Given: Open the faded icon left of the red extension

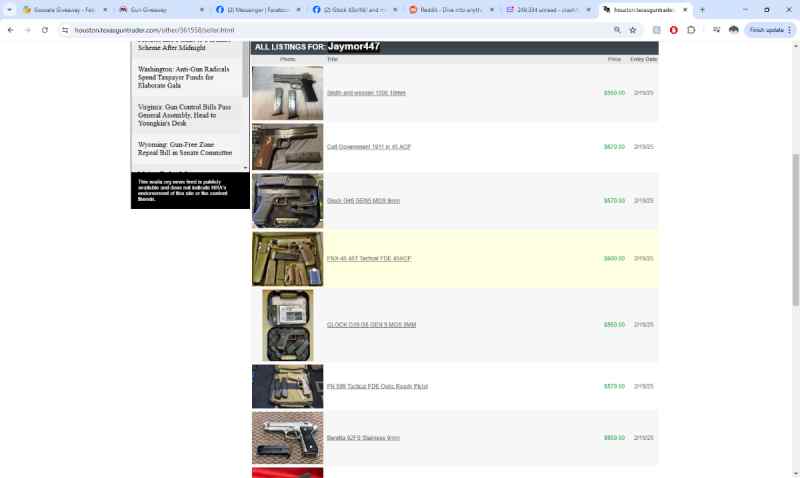Looking at the screenshot, I should click(657, 30).
